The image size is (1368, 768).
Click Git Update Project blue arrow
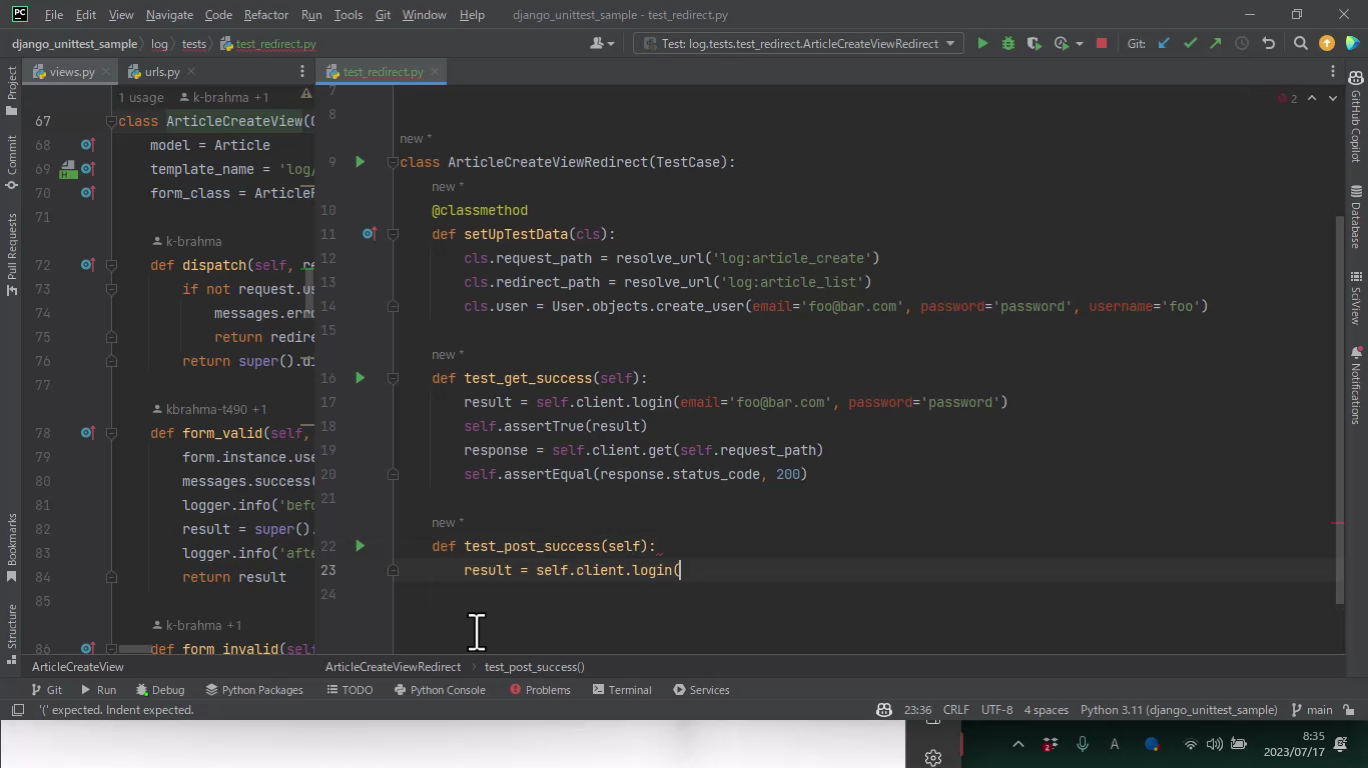[x=1163, y=43]
